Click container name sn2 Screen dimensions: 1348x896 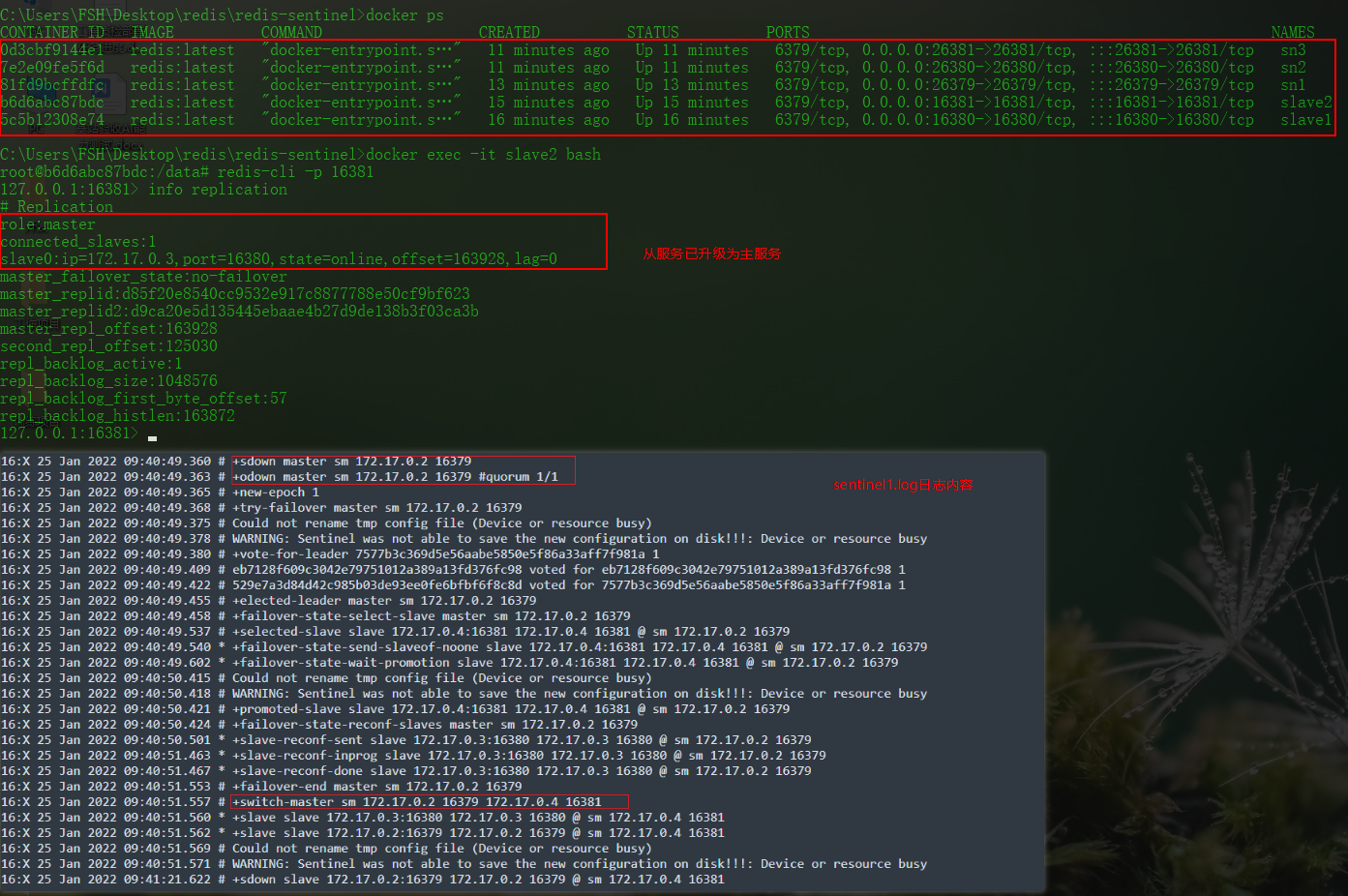1293,68
